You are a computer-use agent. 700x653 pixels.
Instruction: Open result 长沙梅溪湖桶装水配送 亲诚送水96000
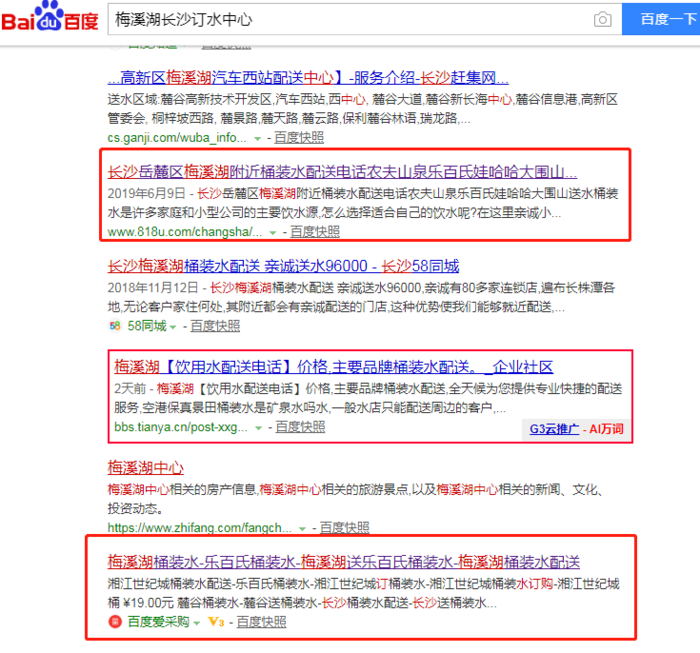point(283,266)
